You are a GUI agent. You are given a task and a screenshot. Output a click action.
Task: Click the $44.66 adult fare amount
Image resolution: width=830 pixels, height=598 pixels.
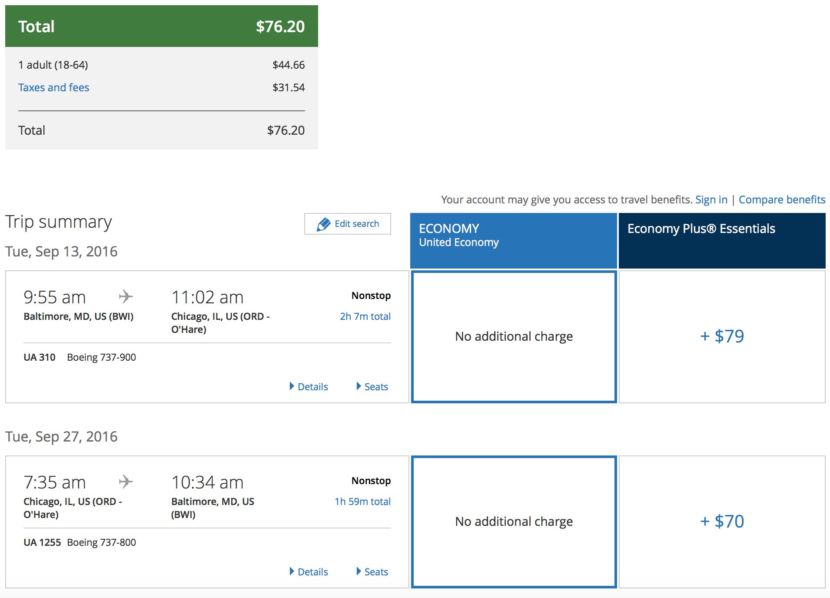point(288,65)
